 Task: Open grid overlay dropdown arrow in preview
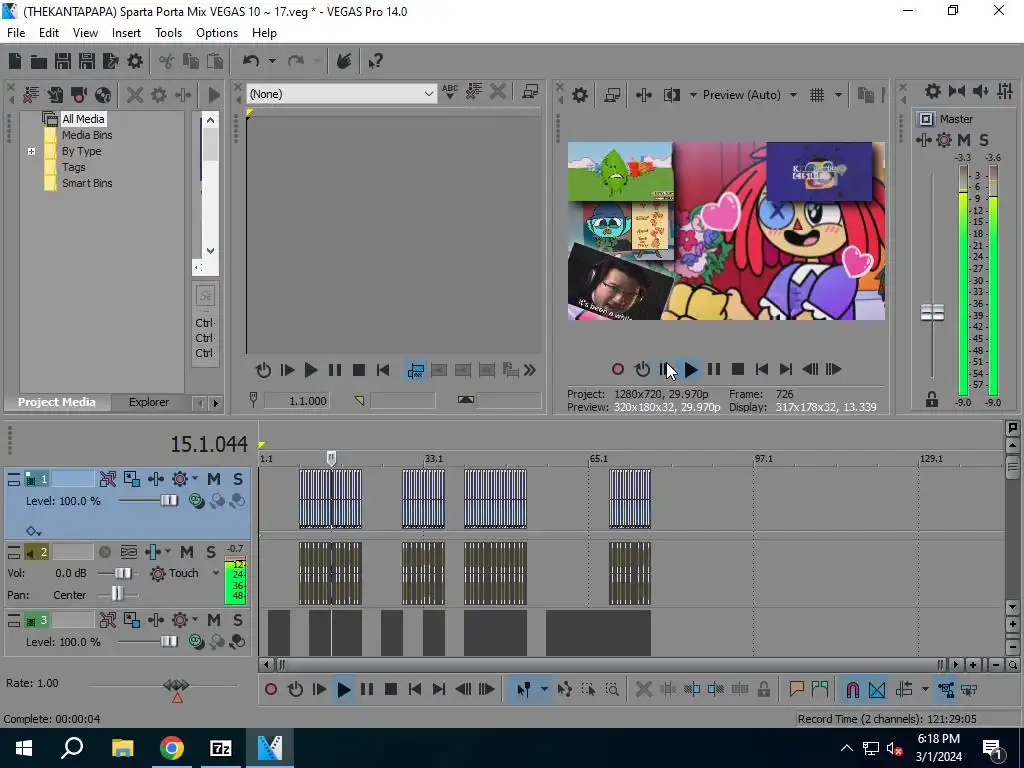(838, 95)
